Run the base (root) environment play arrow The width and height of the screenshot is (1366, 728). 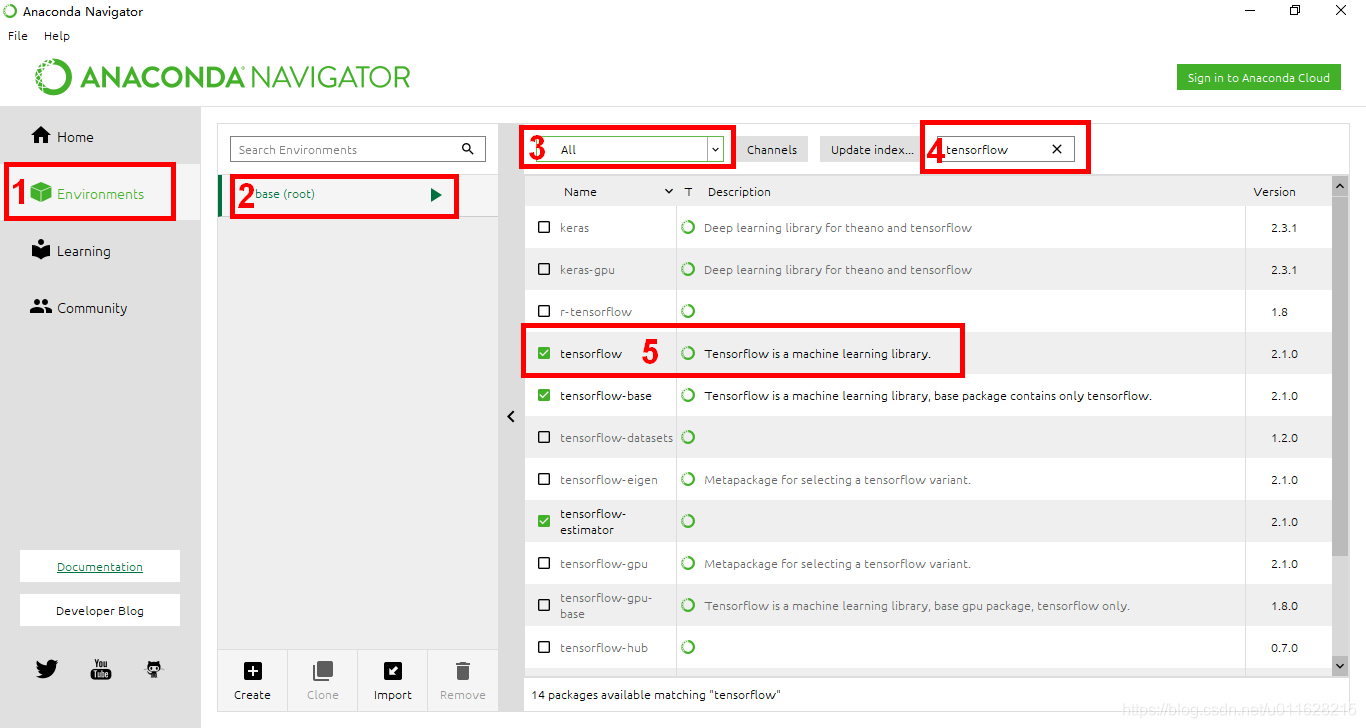click(436, 195)
